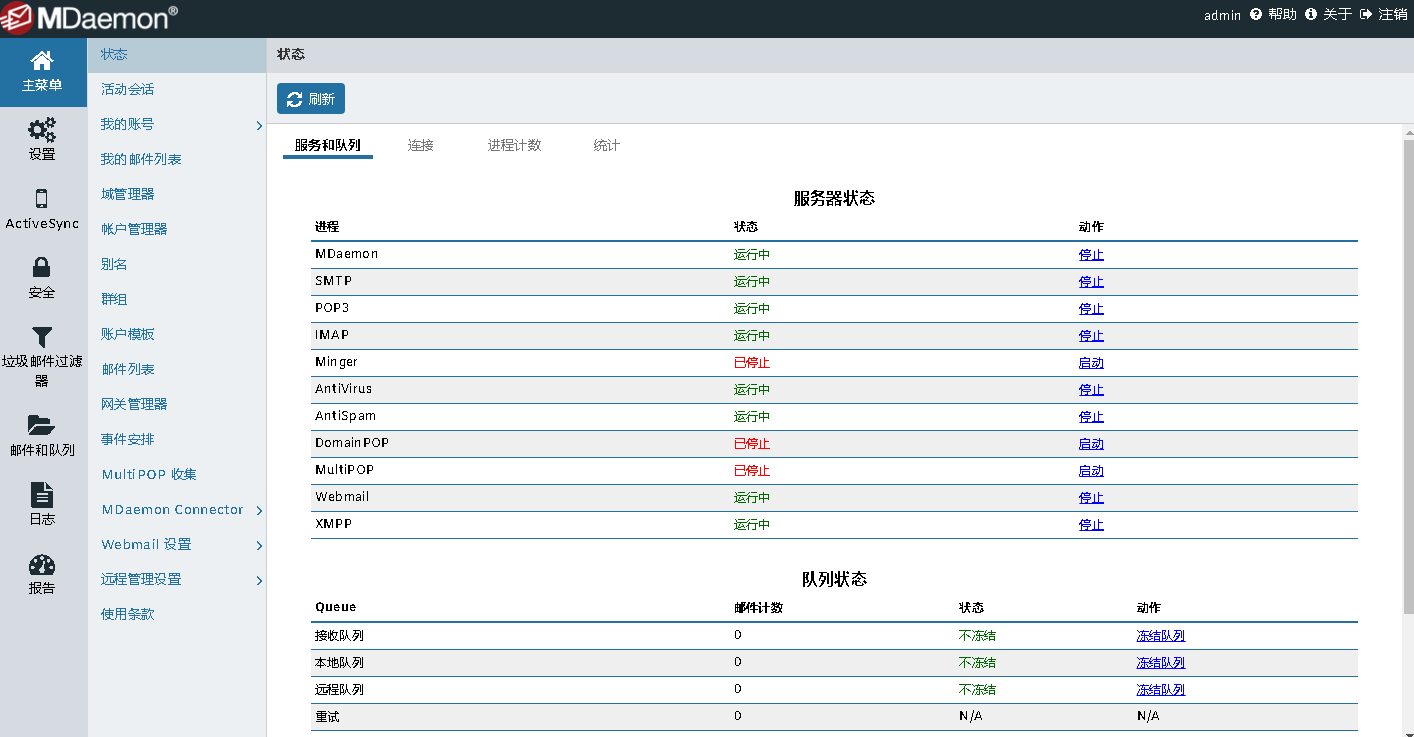
Task: Switch to the 服务和队列 tab
Action: coord(328,146)
